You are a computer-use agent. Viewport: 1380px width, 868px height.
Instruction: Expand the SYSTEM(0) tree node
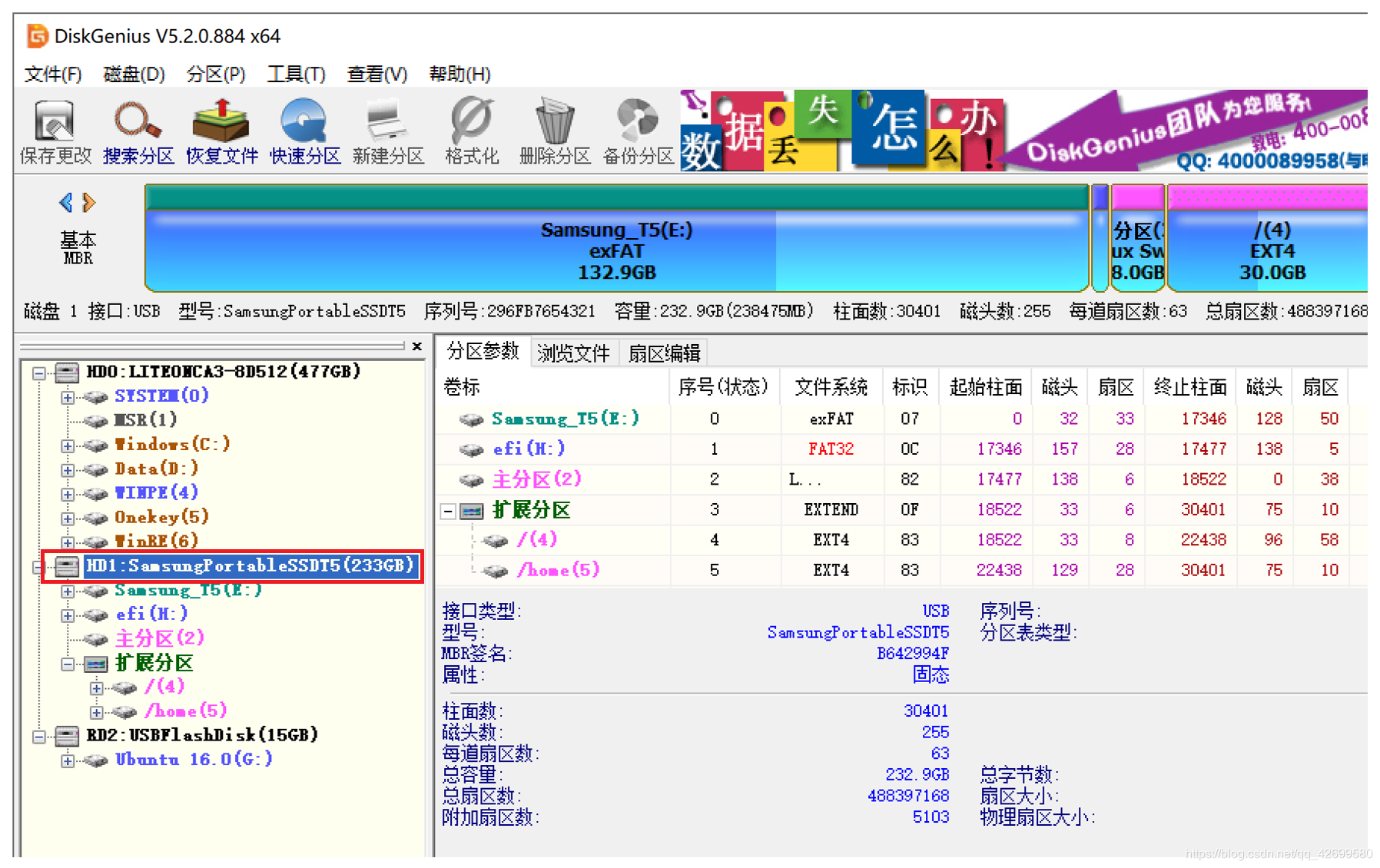coord(68,397)
